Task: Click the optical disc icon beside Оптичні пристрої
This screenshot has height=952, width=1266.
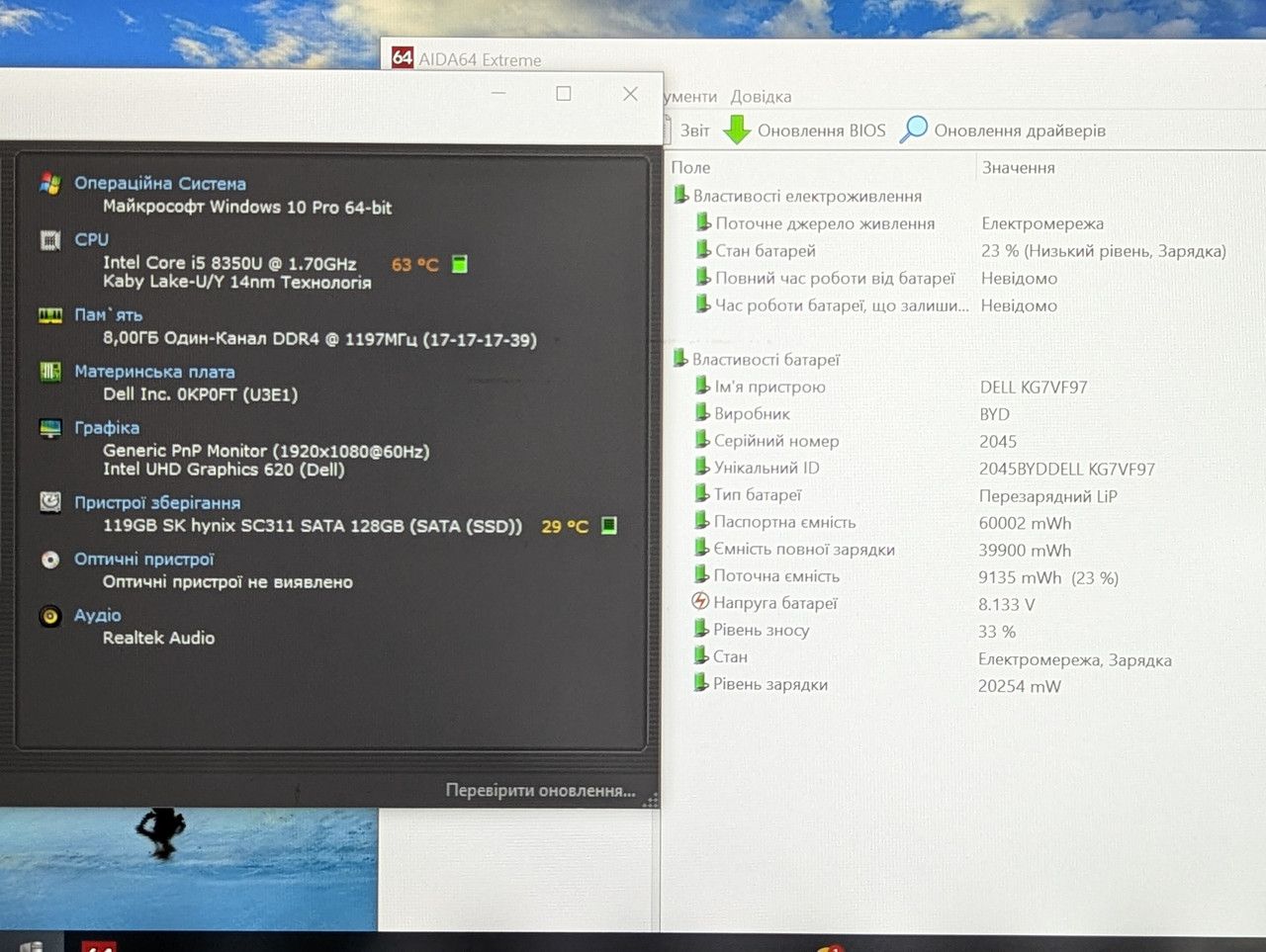Action: 49,560
